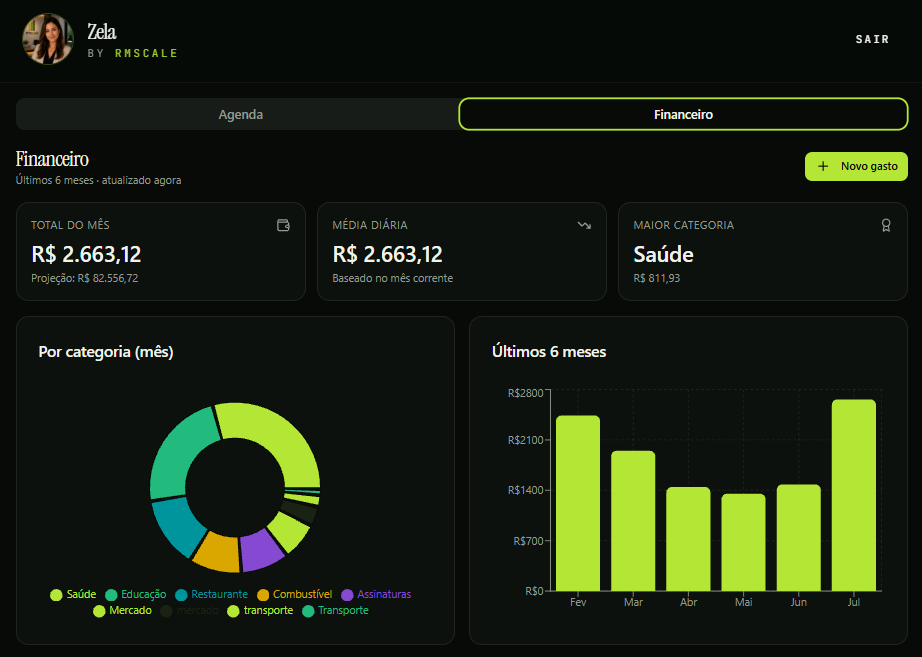
Task: Click the SAIR logout link
Action: click(872, 39)
